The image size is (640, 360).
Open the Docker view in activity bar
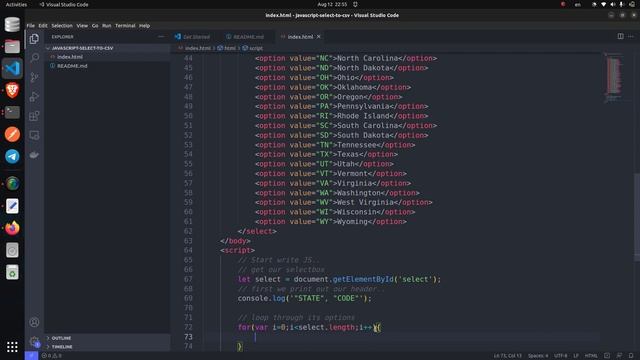pos(34,155)
